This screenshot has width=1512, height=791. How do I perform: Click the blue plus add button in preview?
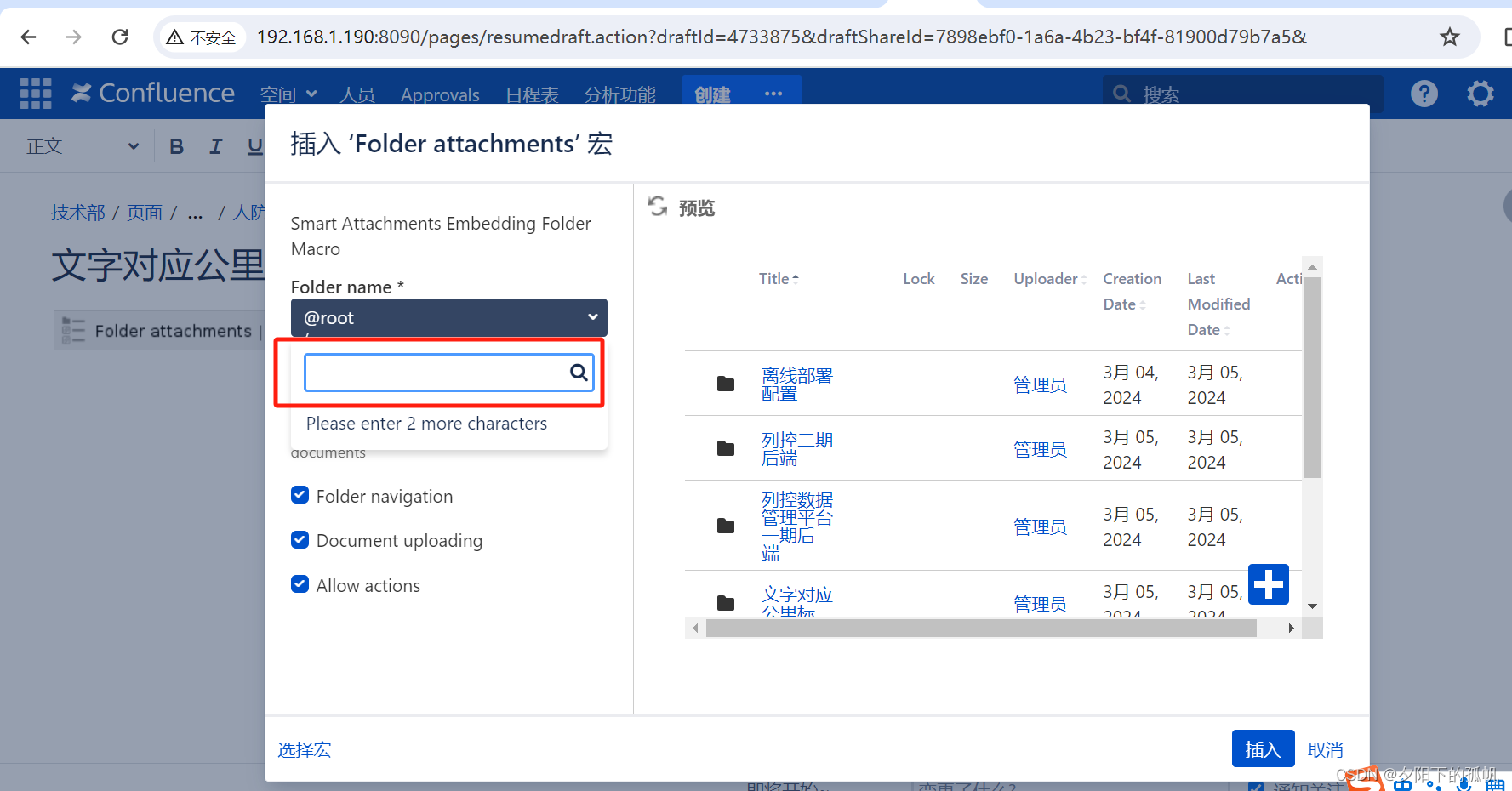point(1269,584)
